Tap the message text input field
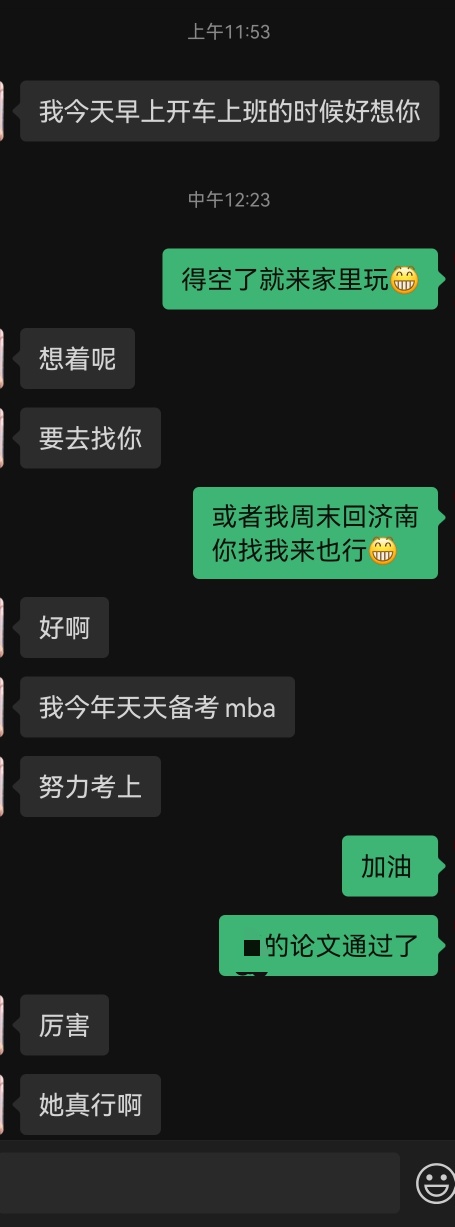 pyautogui.click(x=200, y=1184)
